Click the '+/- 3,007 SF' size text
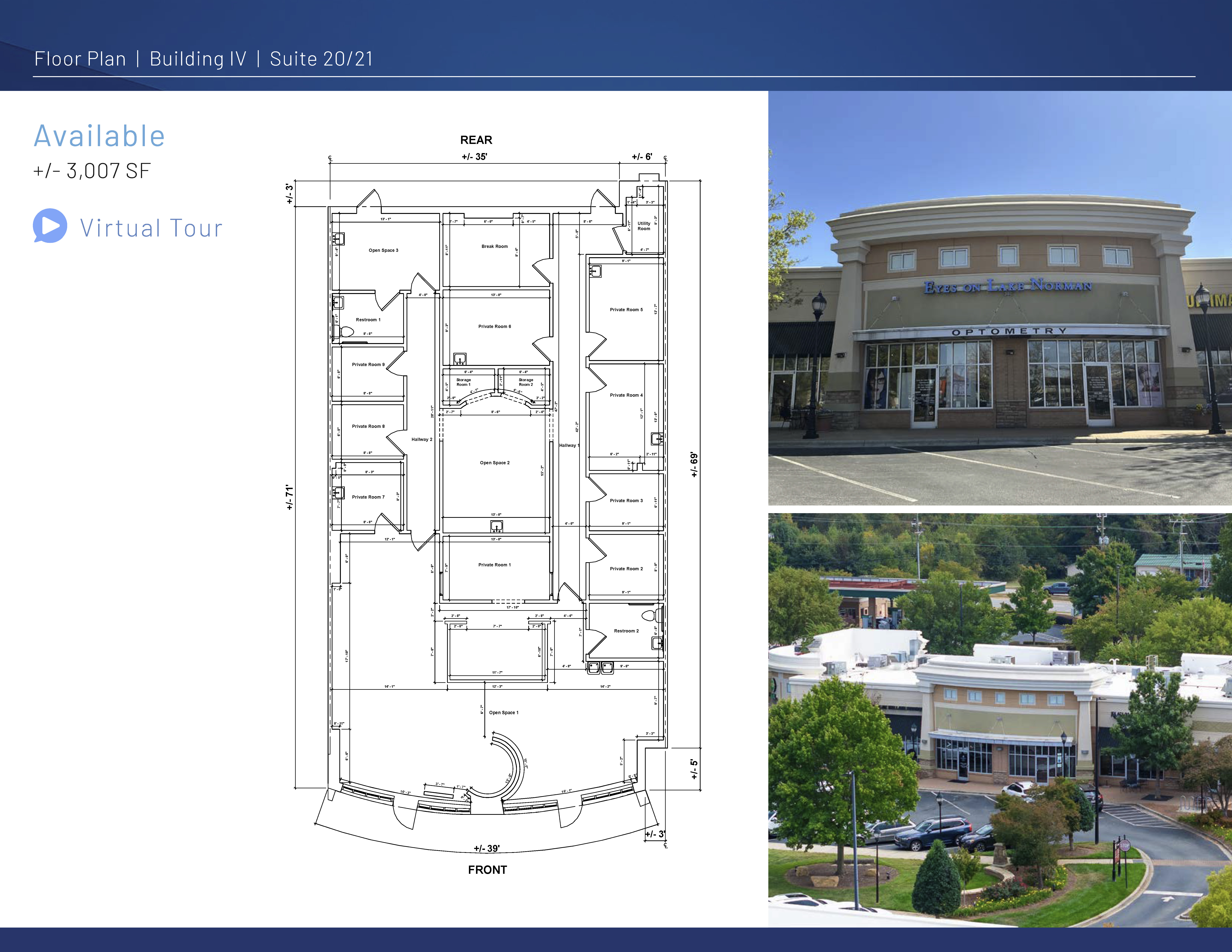Screen dimensions: 1232x952 click(x=92, y=171)
